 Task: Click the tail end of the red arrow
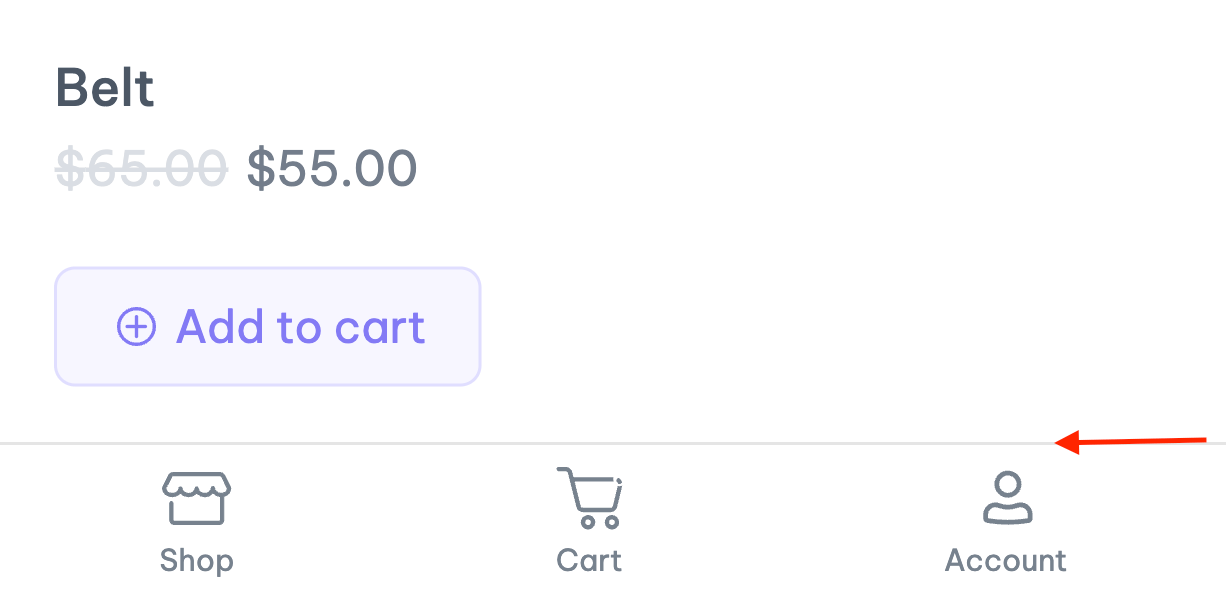click(x=1205, y=439)
